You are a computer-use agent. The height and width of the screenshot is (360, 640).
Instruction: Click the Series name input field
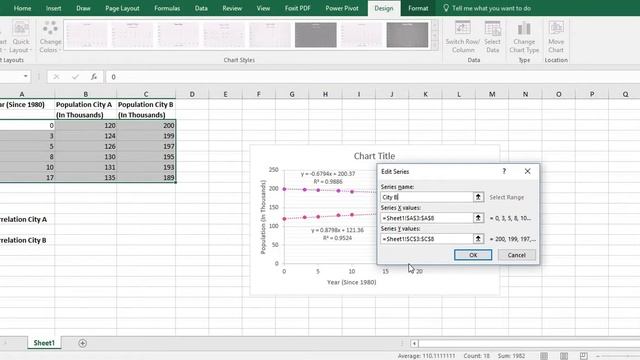(x=427, y=197)
